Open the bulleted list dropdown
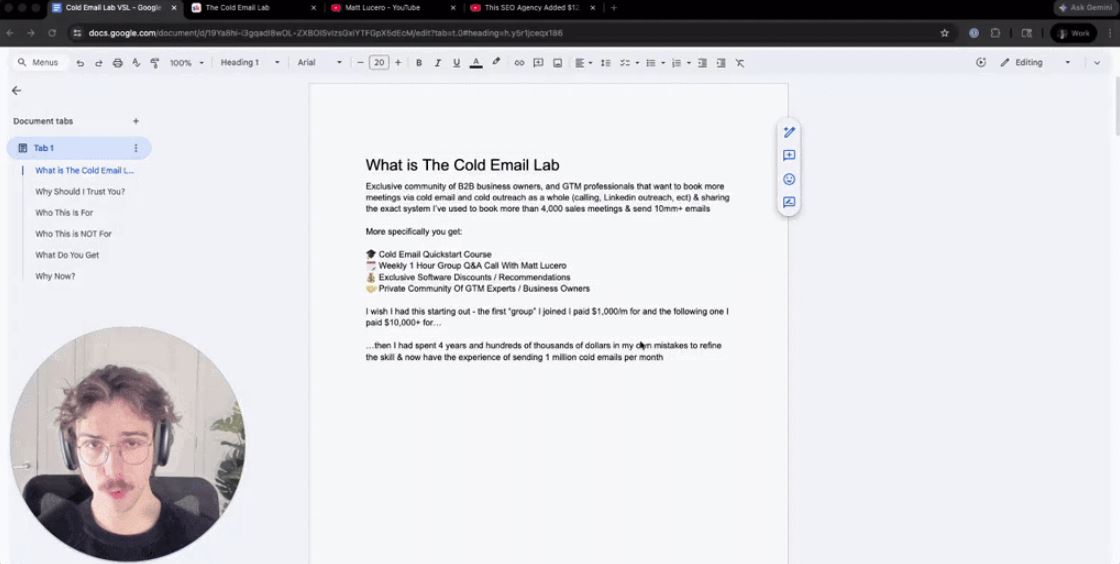Screen dimensions: 1120x564 click(655, 63)
